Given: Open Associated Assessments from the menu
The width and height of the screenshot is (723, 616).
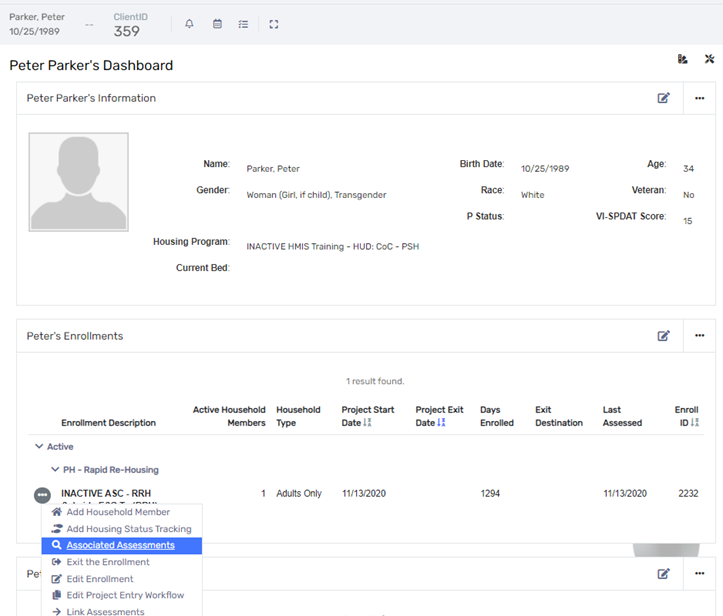Looking at the screenshot, I should 122,545.
